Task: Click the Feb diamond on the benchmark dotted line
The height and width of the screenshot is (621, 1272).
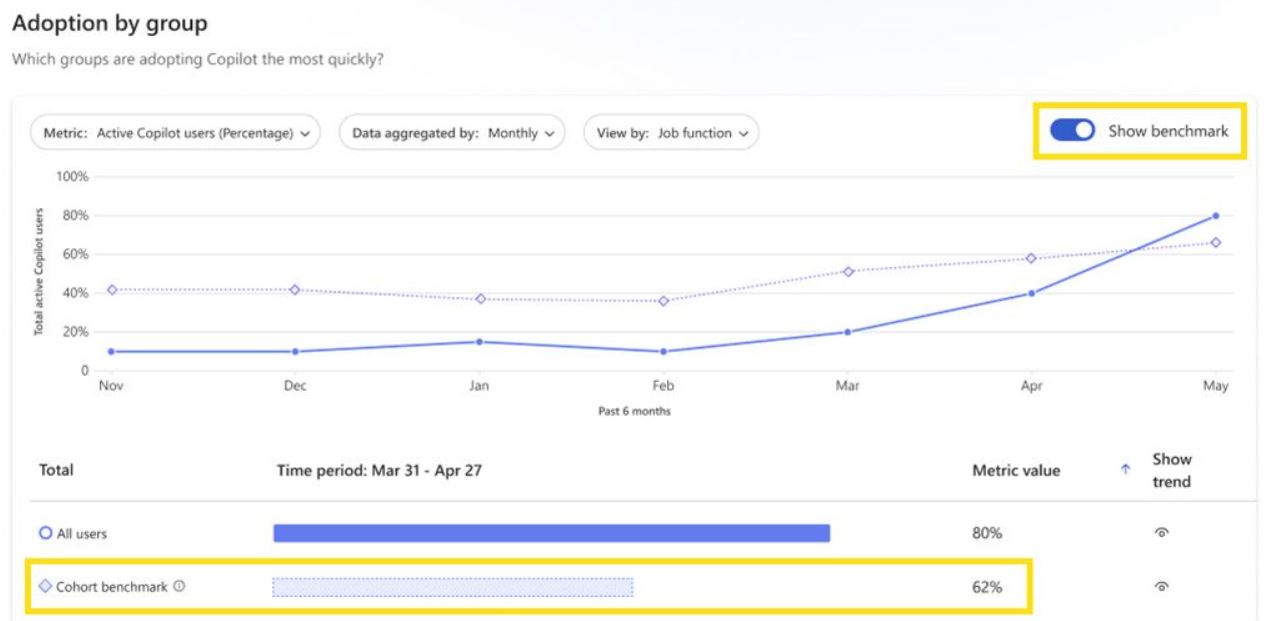Action: (x=663, y=299)
